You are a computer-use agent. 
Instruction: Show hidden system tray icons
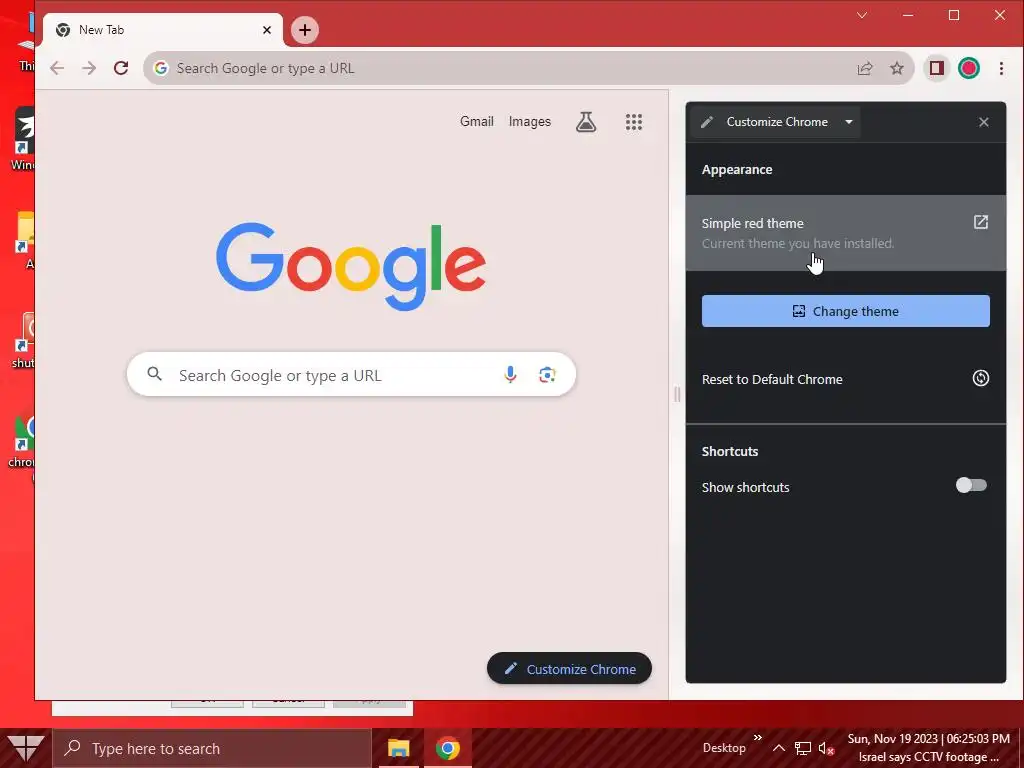778,748
